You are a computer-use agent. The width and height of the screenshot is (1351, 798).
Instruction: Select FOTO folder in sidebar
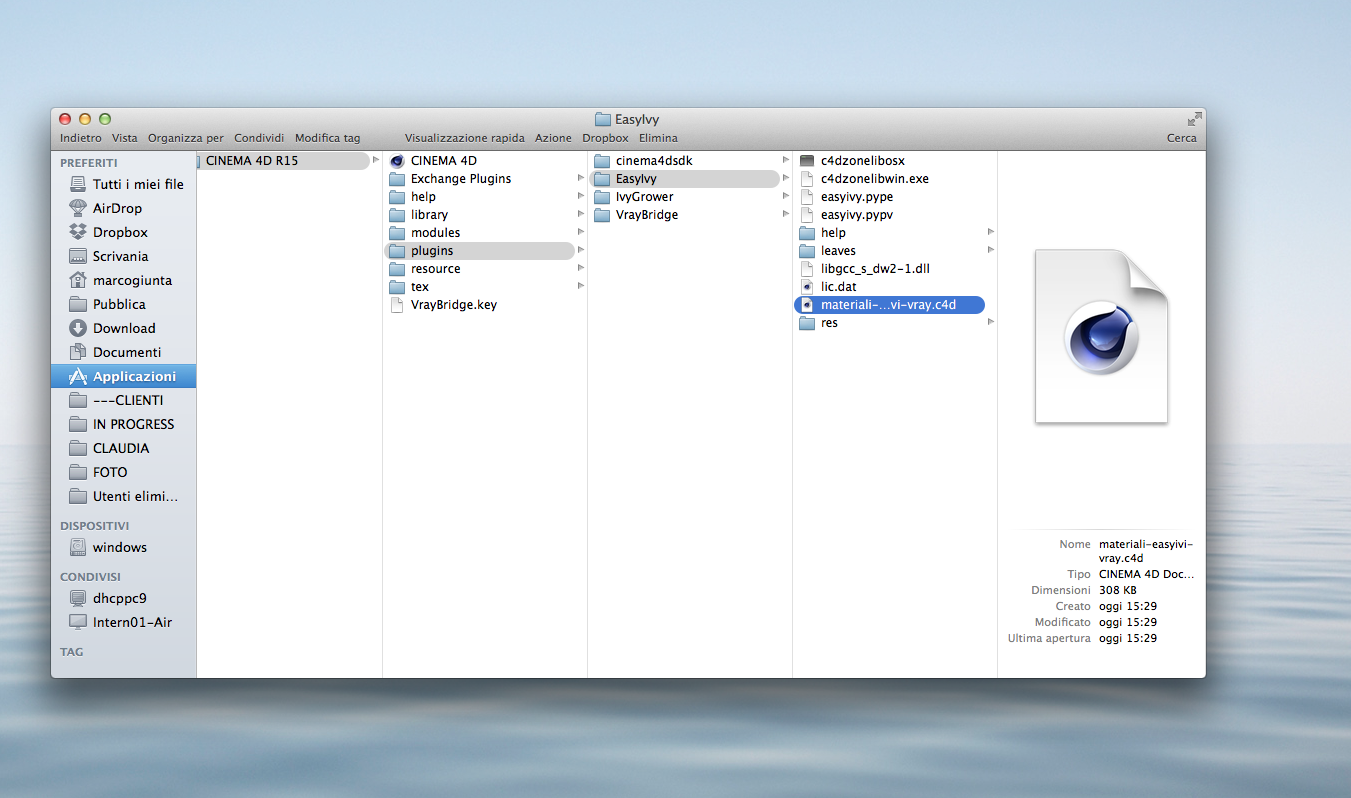(124, 472)
